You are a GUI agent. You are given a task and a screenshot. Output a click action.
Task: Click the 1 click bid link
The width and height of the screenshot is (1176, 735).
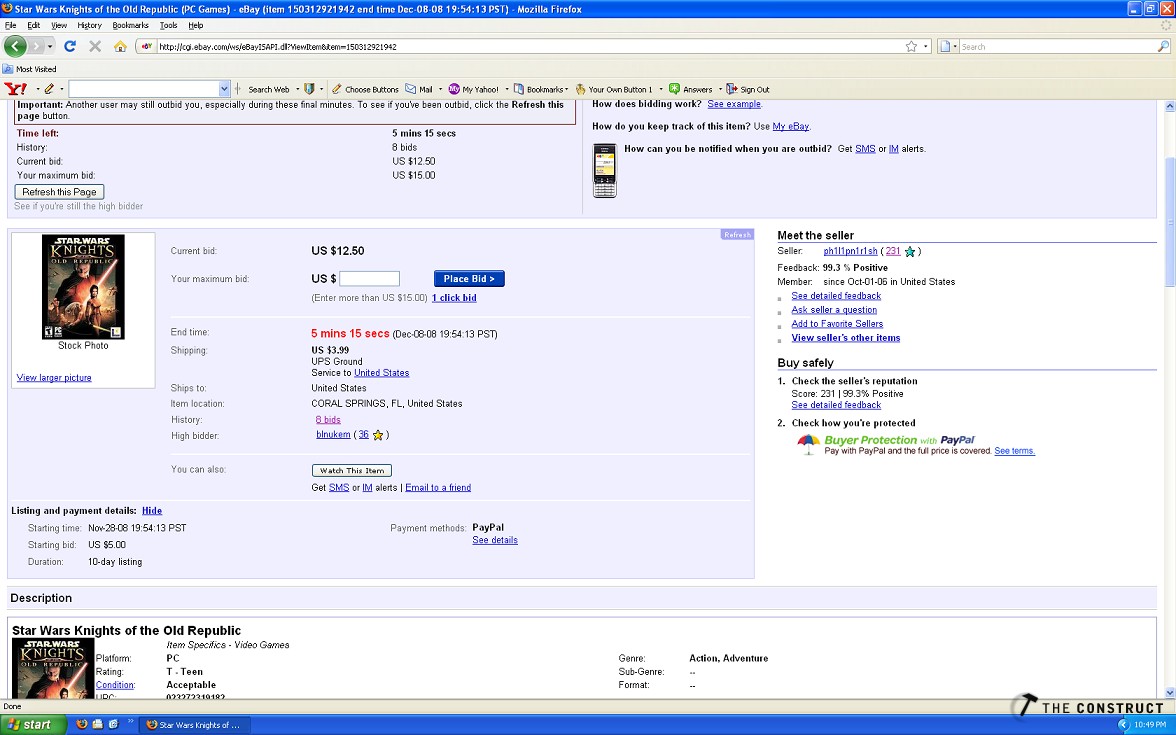point(454,298)
